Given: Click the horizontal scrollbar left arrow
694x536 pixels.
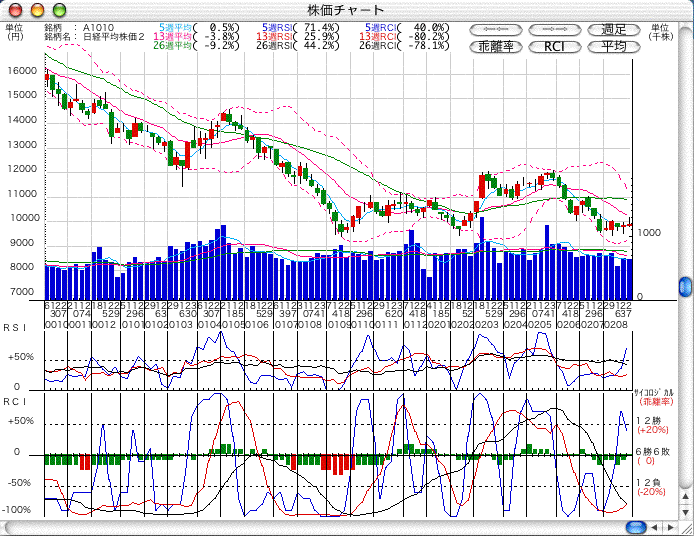Looking at the screenshot, I should click(655, 527).
